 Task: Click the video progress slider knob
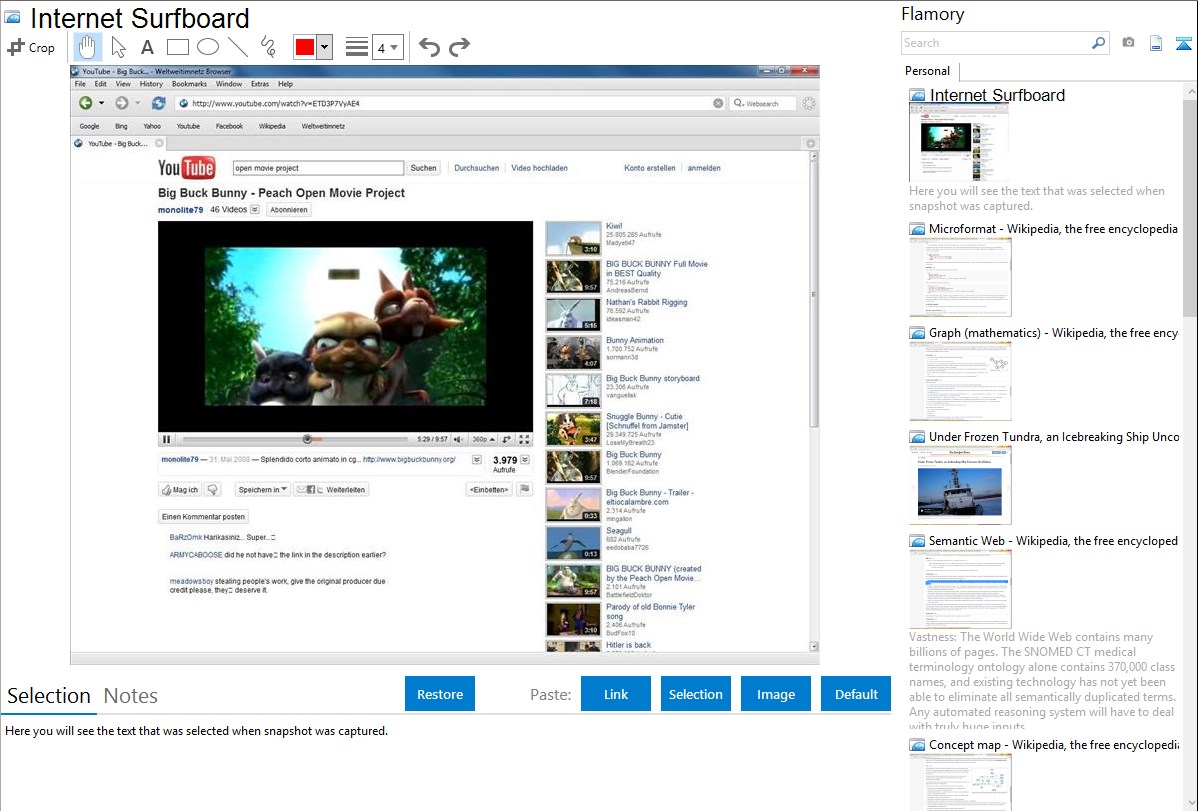pyautogui.click(x=307, y=440)
